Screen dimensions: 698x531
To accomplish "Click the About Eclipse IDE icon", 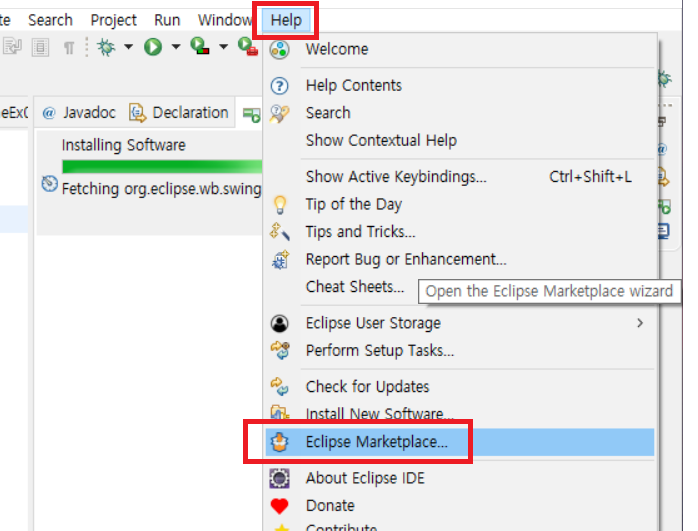I will (280, 479).
